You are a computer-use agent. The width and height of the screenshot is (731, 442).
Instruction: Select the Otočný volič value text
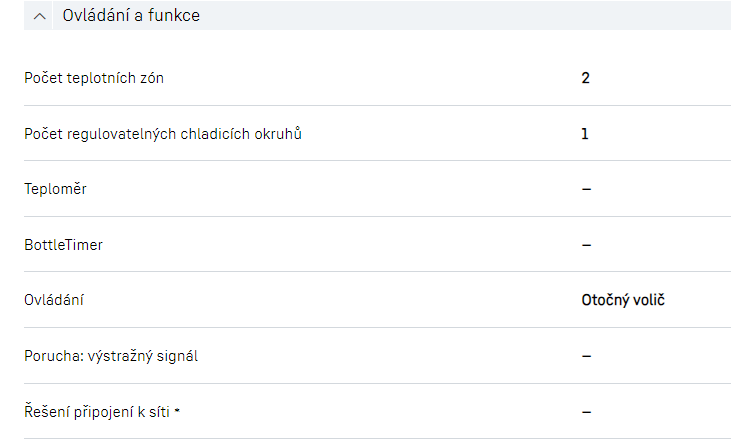click(x=623, y=299)
